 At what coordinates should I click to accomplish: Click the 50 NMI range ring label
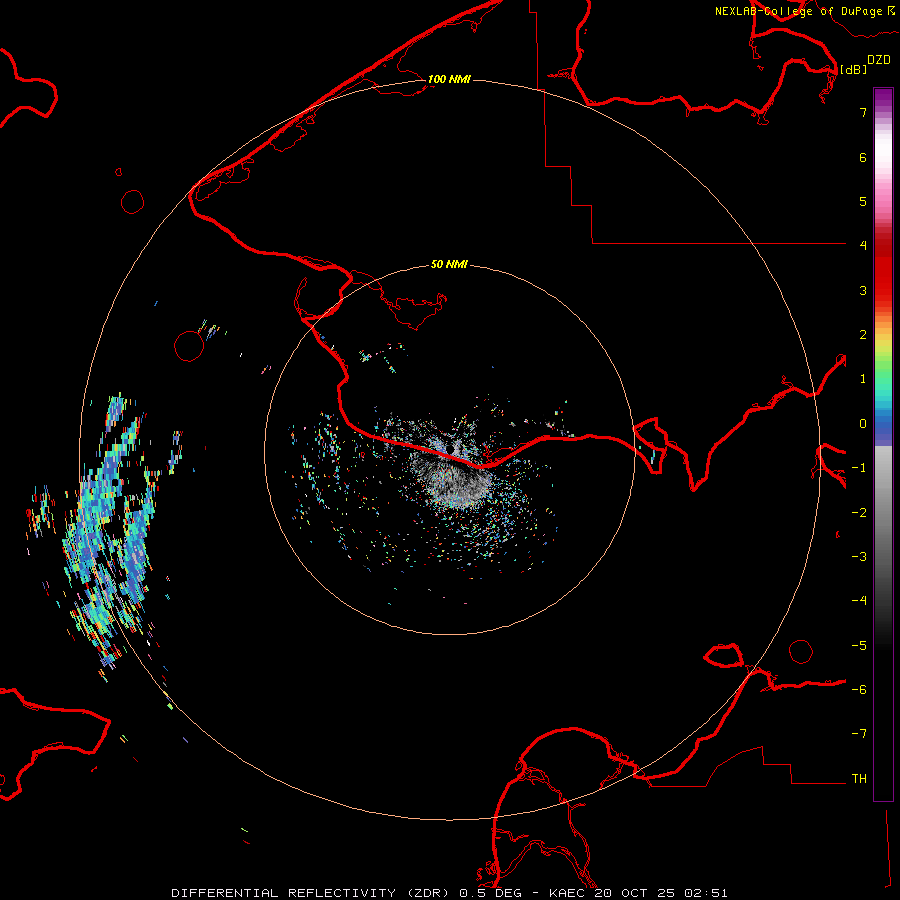tap(449, 264)
